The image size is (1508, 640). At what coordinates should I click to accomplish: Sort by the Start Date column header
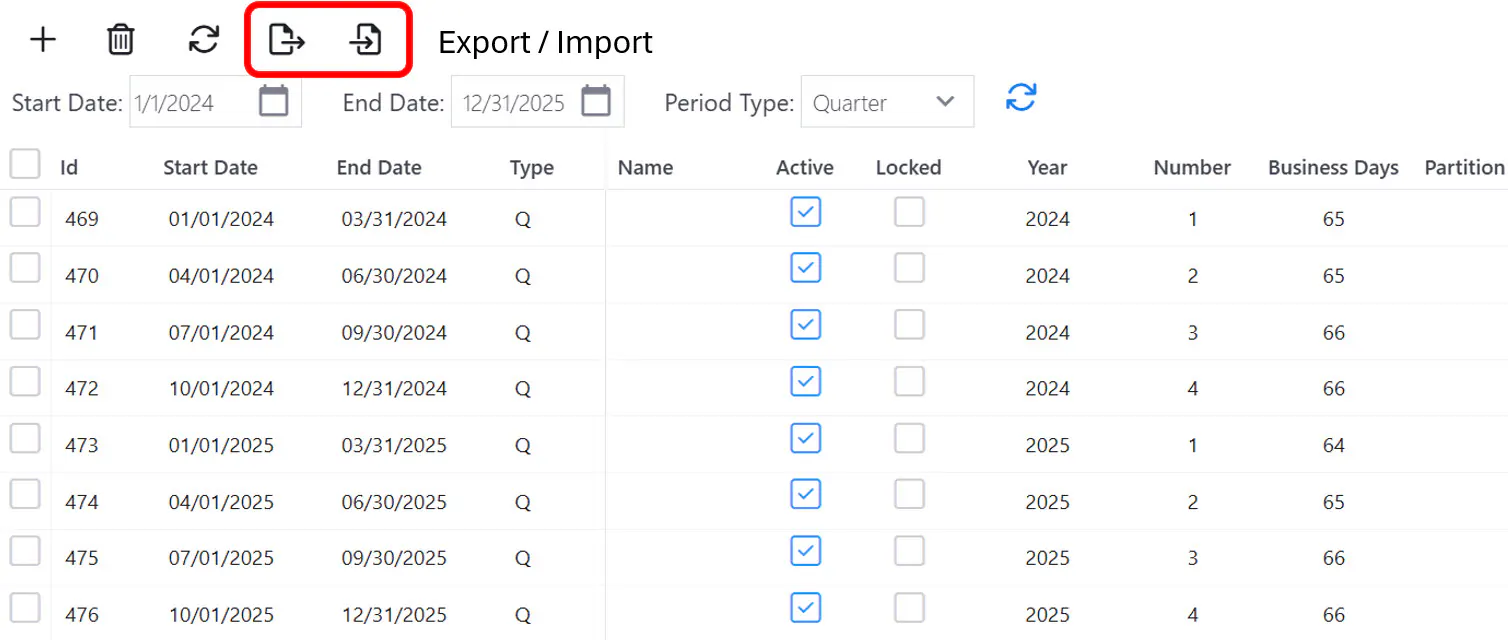tap(210, 168)
